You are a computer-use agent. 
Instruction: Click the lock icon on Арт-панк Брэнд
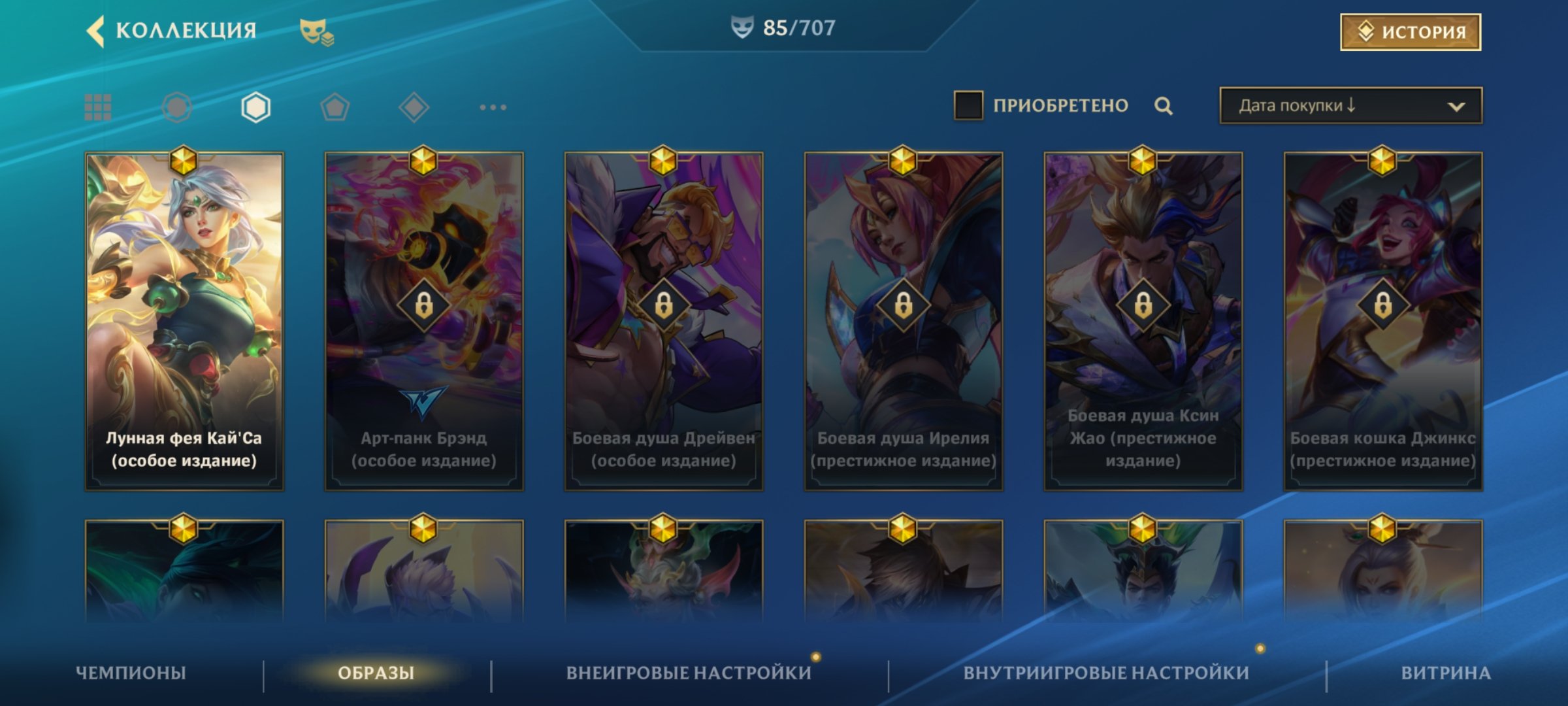click(424, 305)
